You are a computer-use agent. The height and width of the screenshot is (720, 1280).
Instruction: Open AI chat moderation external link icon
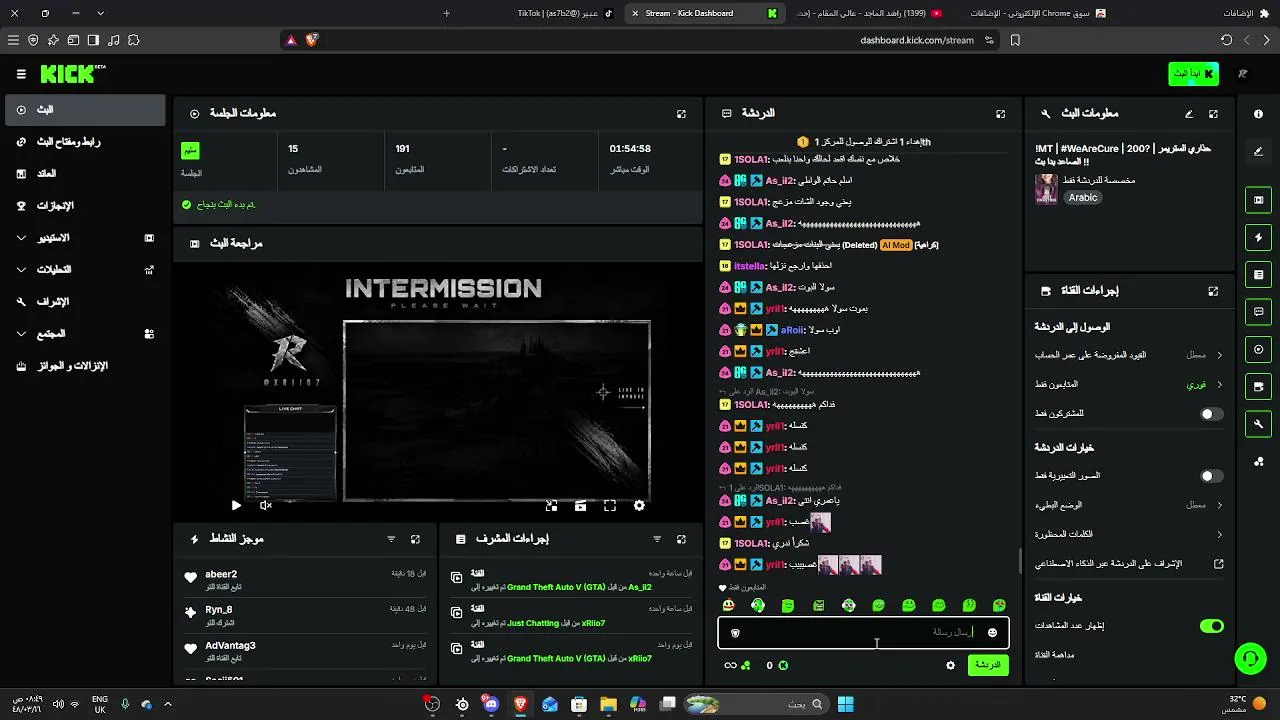1219,564
